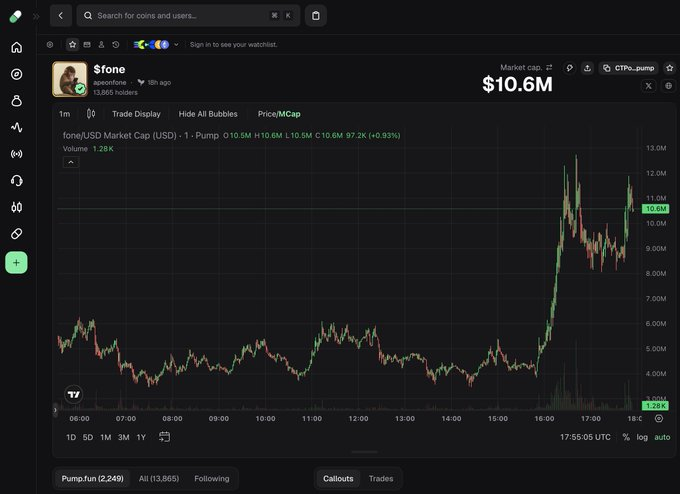Open the coin's website globe icon
The height and width of the screenshot is (494, 680).
[668, 86]
